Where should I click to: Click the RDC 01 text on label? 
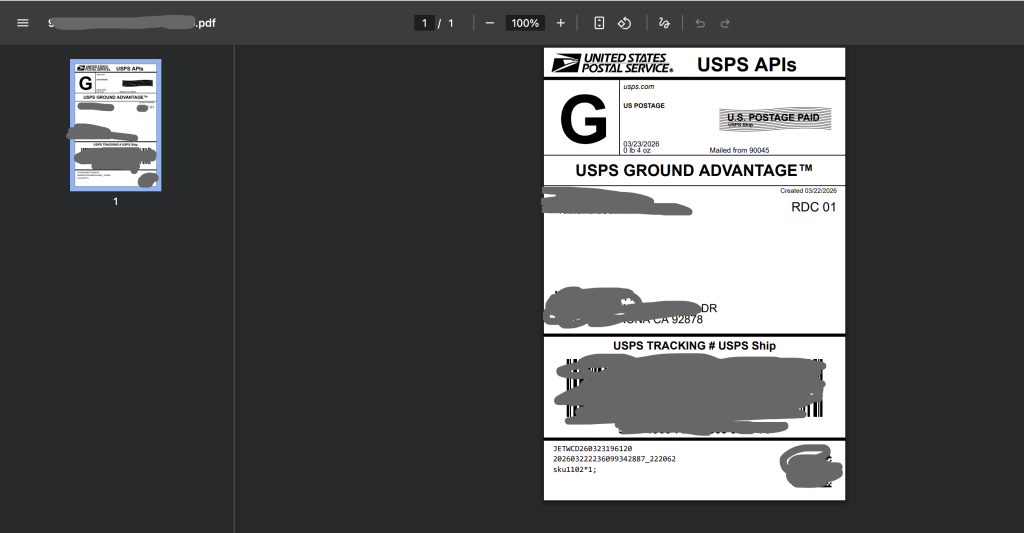click(813, 207)
